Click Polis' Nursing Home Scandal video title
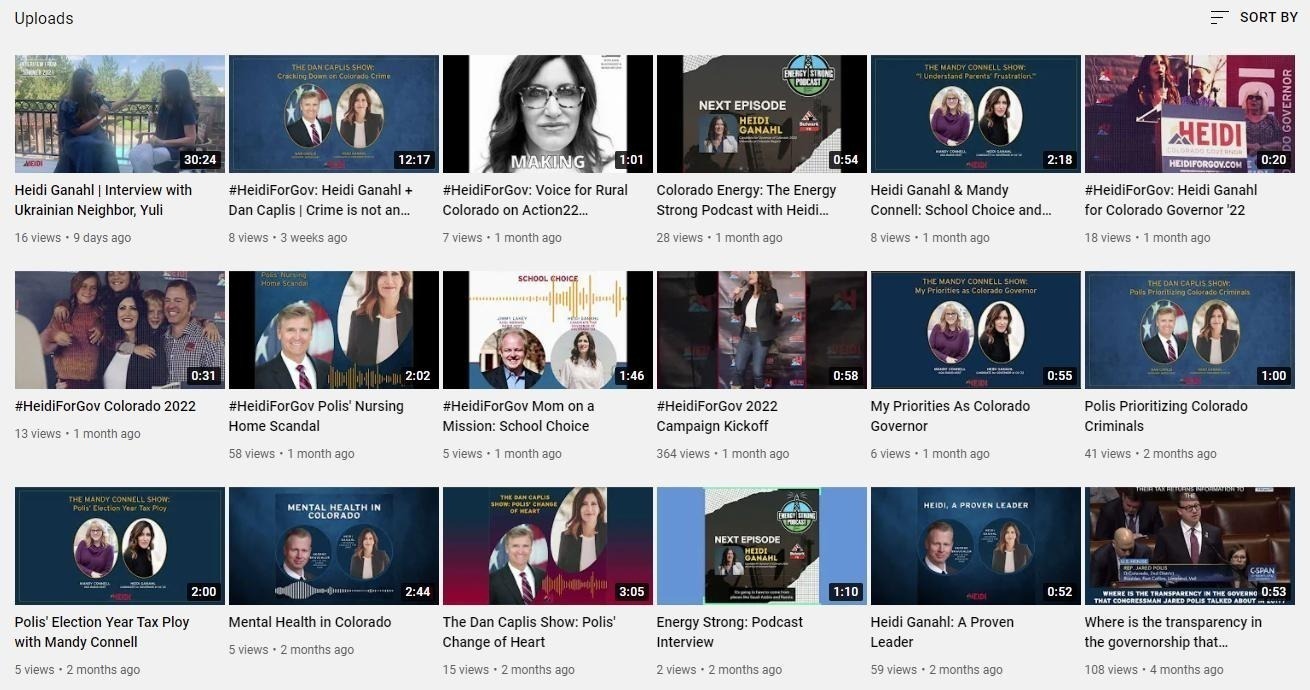Viewport: 1310px width, 690px height. point(316,416)
